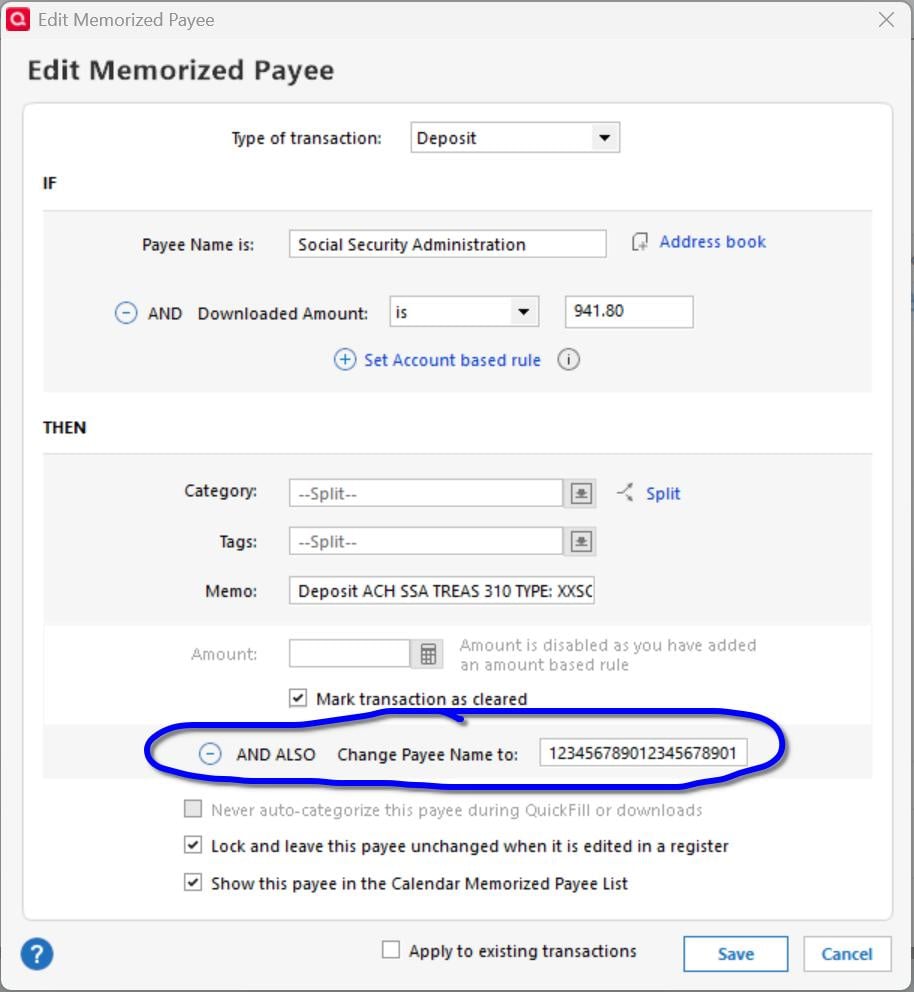Click the Quicken logo icon in title bar
Image resolution: width=914 pixels, height=992 pixels.
click(18, 19)
